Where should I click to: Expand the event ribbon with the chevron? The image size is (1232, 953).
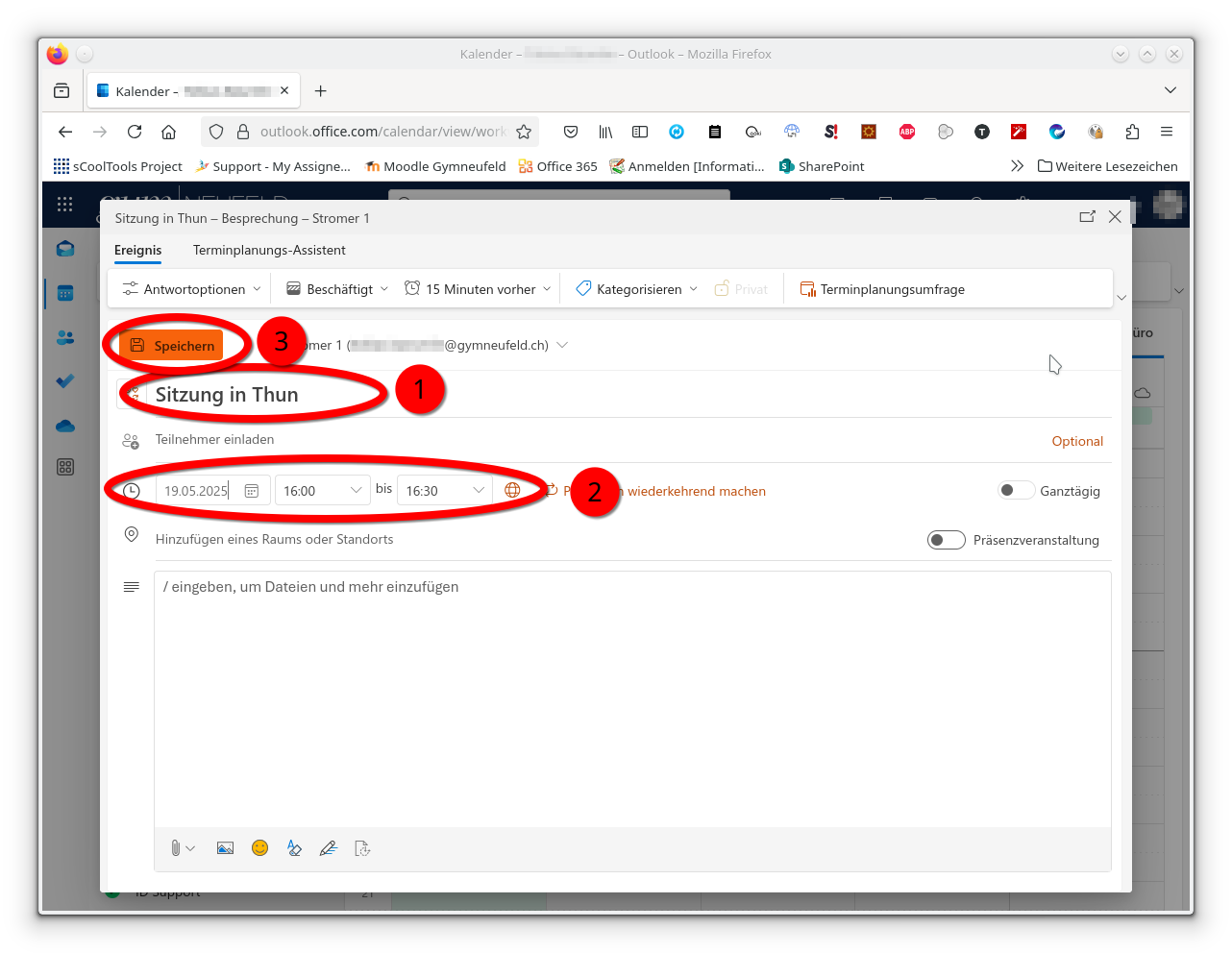pos(1121,298)
